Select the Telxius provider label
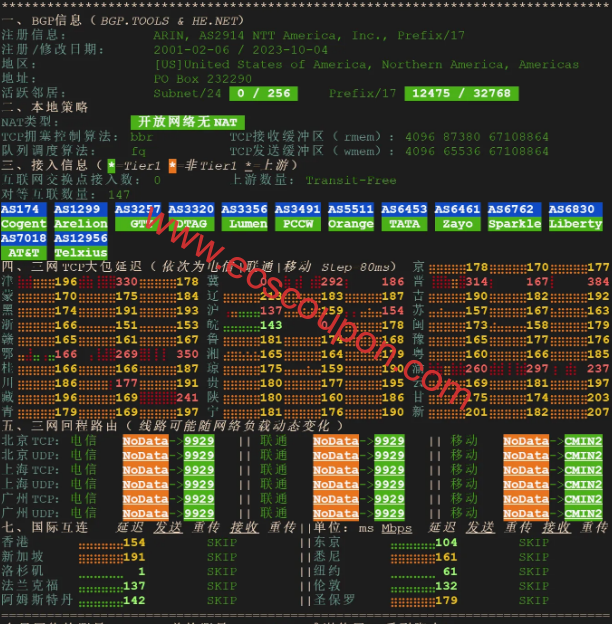 [81, 253]
